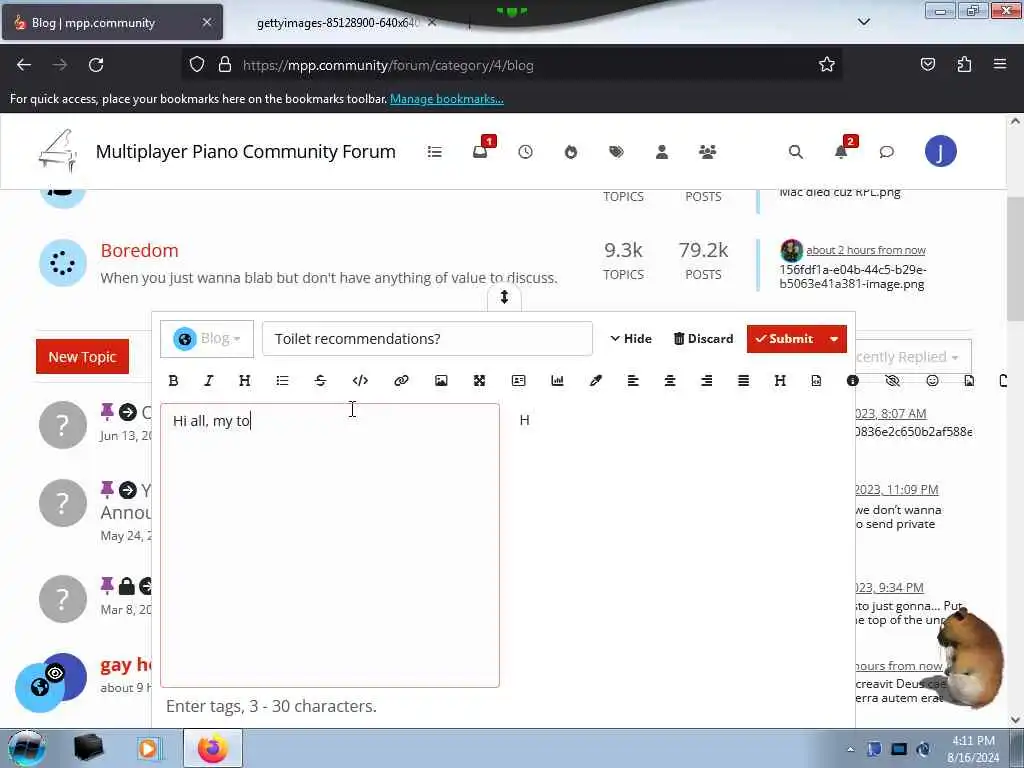Click the site padlock icon
The width and height of the screenshot is (1024, 768).
[225, 65]
